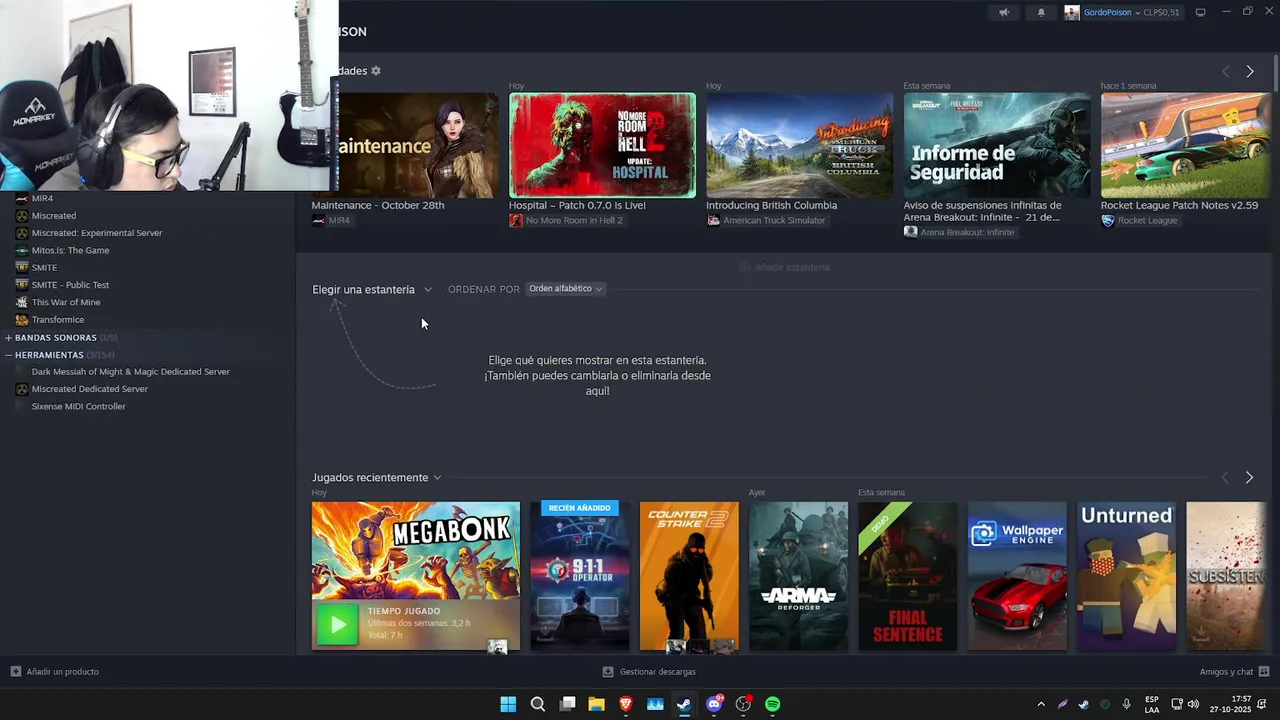Open Introducing British Columbia news card
The width and height of the screenshot is (1280, 720).
pos(799,146)
